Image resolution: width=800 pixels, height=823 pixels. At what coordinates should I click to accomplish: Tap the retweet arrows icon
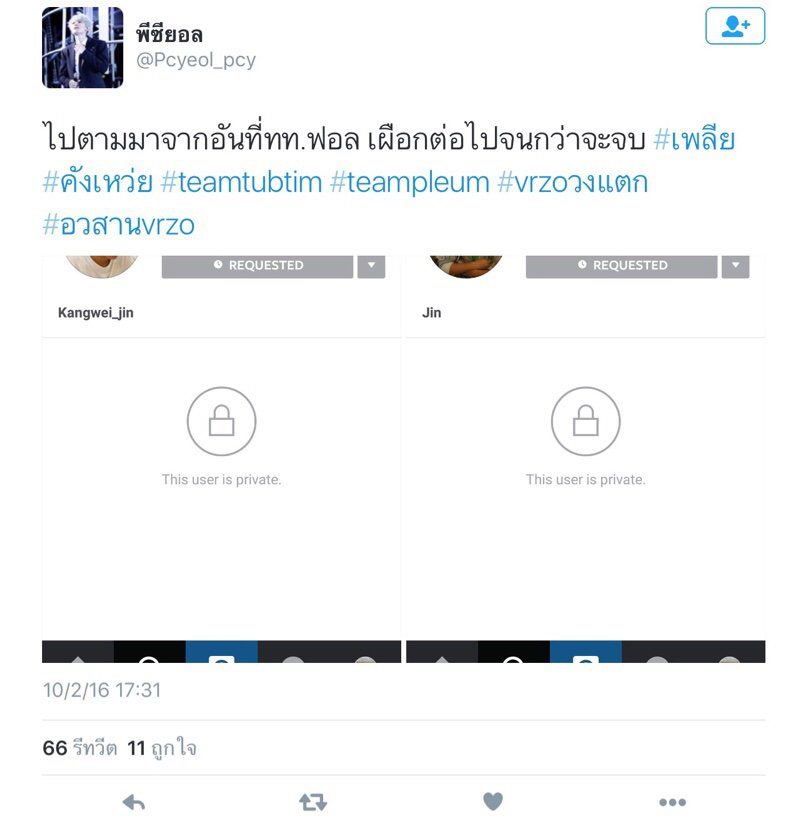pos(313,802)
